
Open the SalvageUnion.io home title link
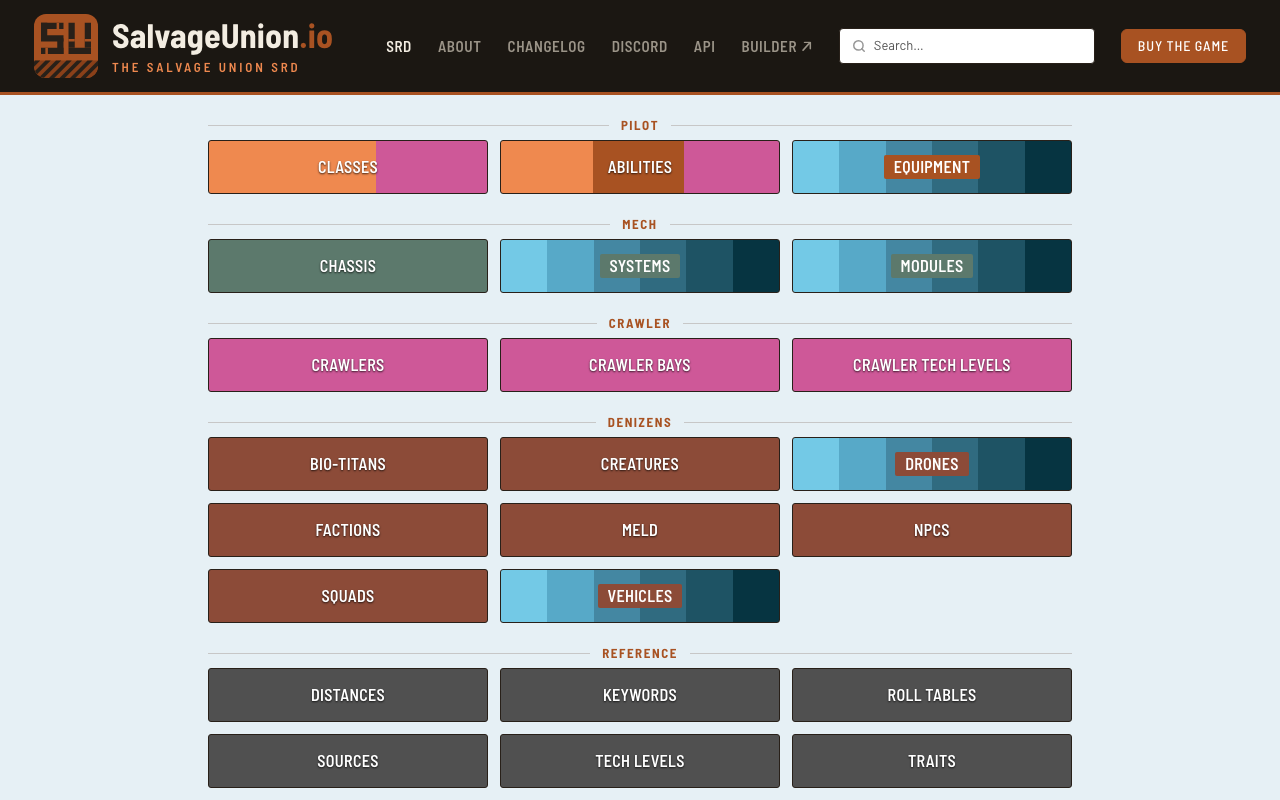pyautogui.click(x=222, y=37)
